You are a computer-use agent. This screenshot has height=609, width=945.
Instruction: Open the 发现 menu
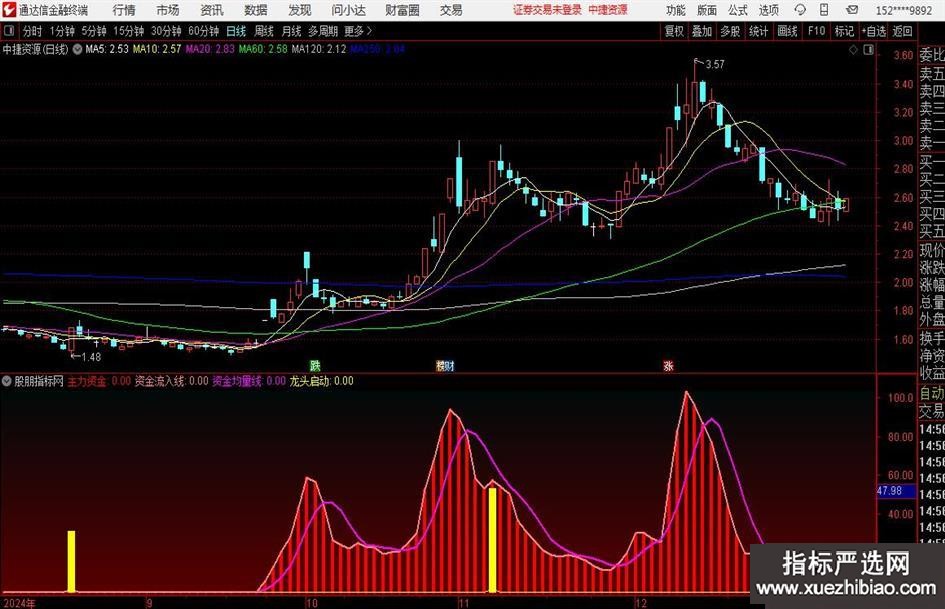pyautogui.click(x=300, y=10)
